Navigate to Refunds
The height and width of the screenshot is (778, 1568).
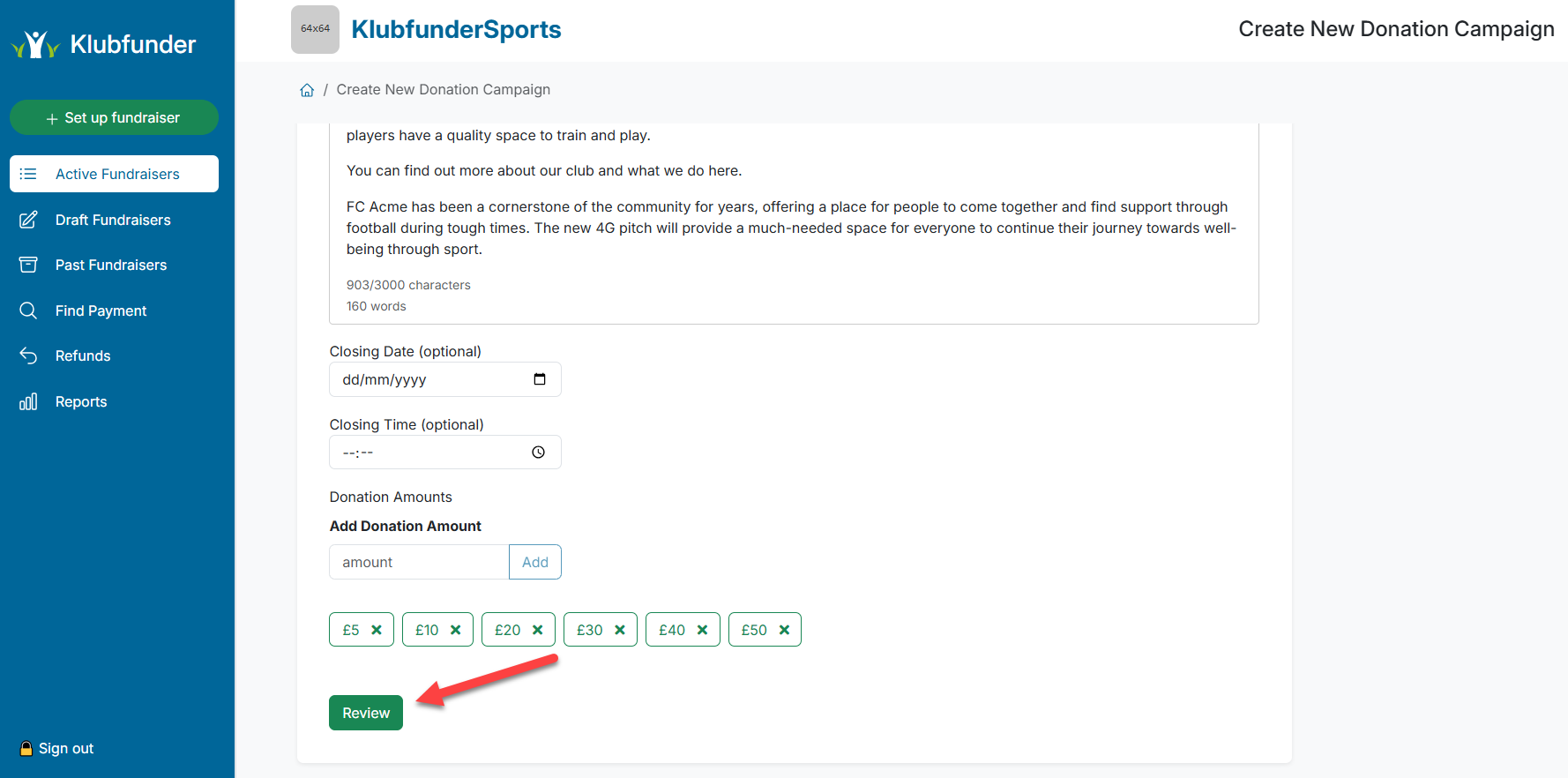83,355
